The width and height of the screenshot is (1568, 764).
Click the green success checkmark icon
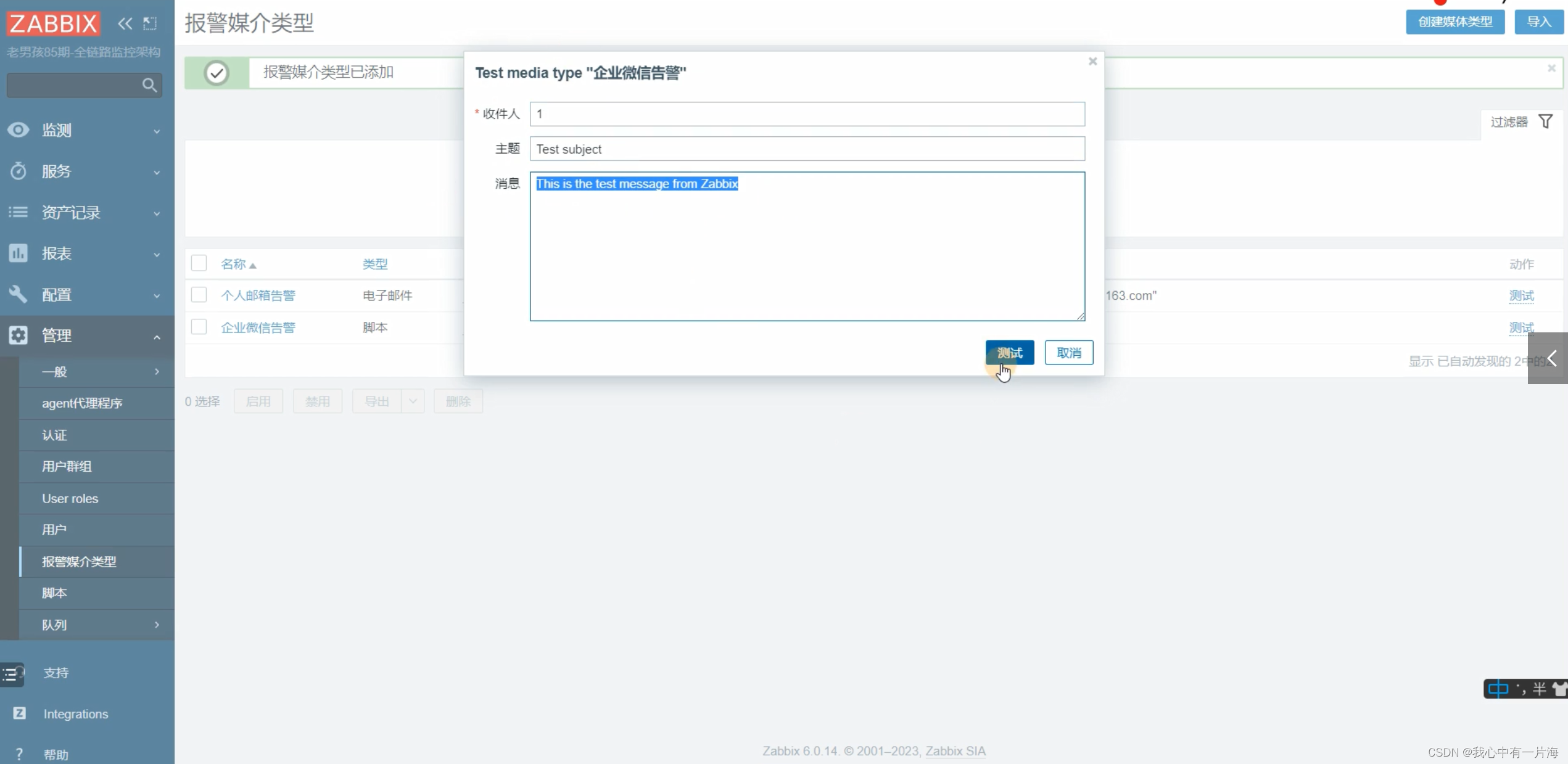[217, 73]
